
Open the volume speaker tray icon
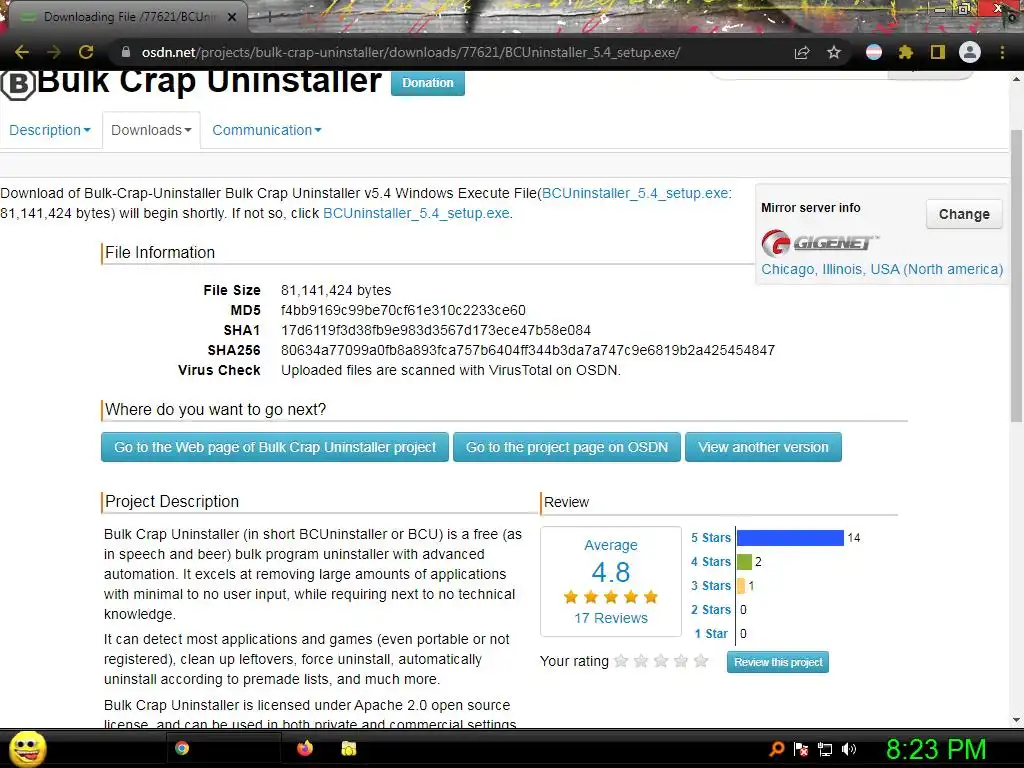click(849, 749)
